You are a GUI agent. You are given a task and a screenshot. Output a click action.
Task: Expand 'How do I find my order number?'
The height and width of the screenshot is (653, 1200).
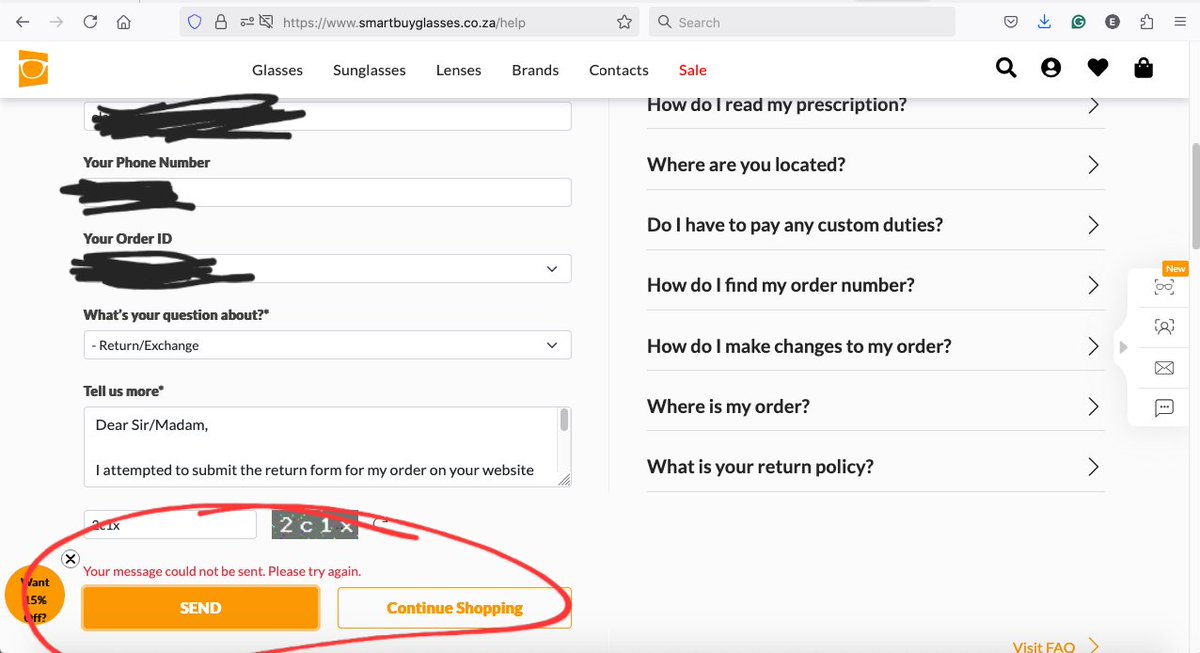(x=876, y=285)
